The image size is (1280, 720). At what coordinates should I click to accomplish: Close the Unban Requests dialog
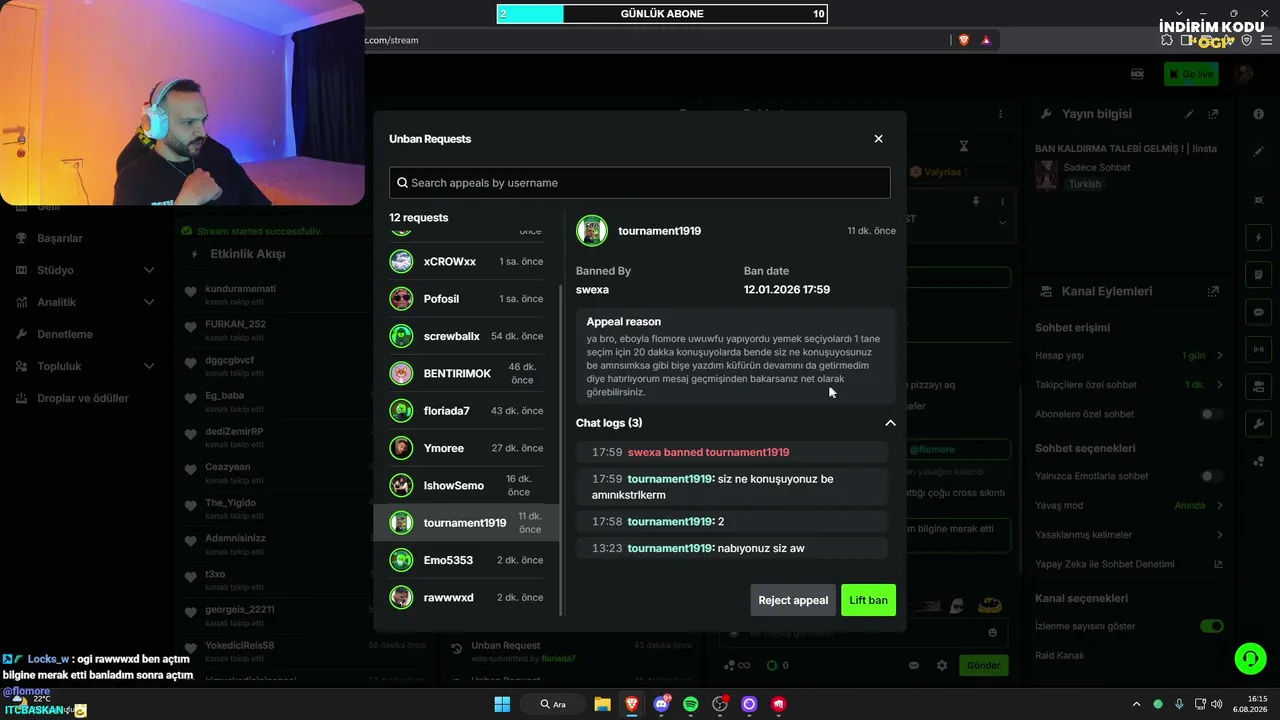point(878,139)
